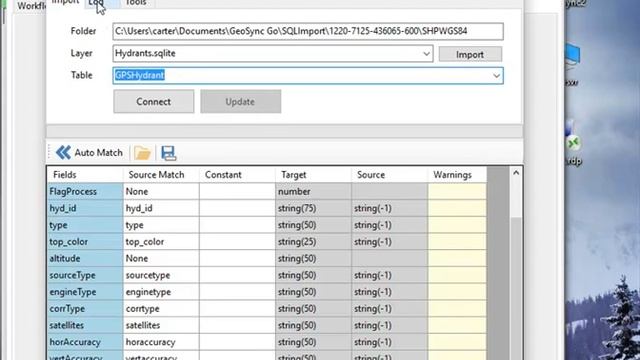Click the Folder path input field
This screenshot has height=360, width=640.
coord(308,31)
